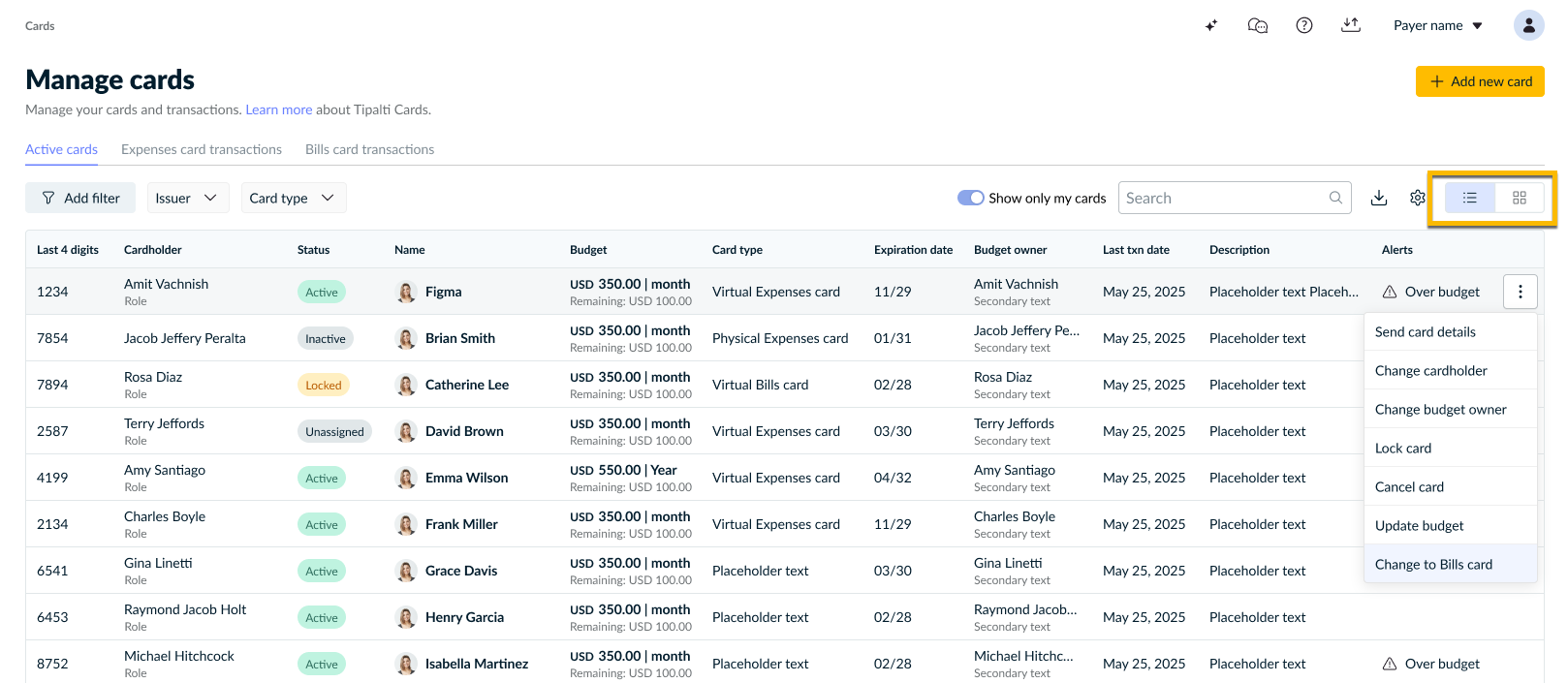Image resolution: width=1568 pixels, height=683 pixels.
Task: Click Catherine Lee avatar icon
Action: (406, 385)
